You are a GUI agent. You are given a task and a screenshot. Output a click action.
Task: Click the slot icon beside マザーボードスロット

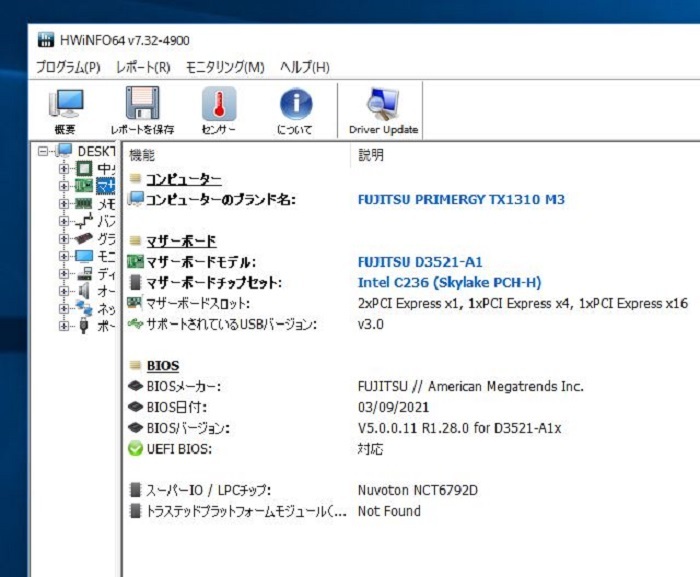135,302
